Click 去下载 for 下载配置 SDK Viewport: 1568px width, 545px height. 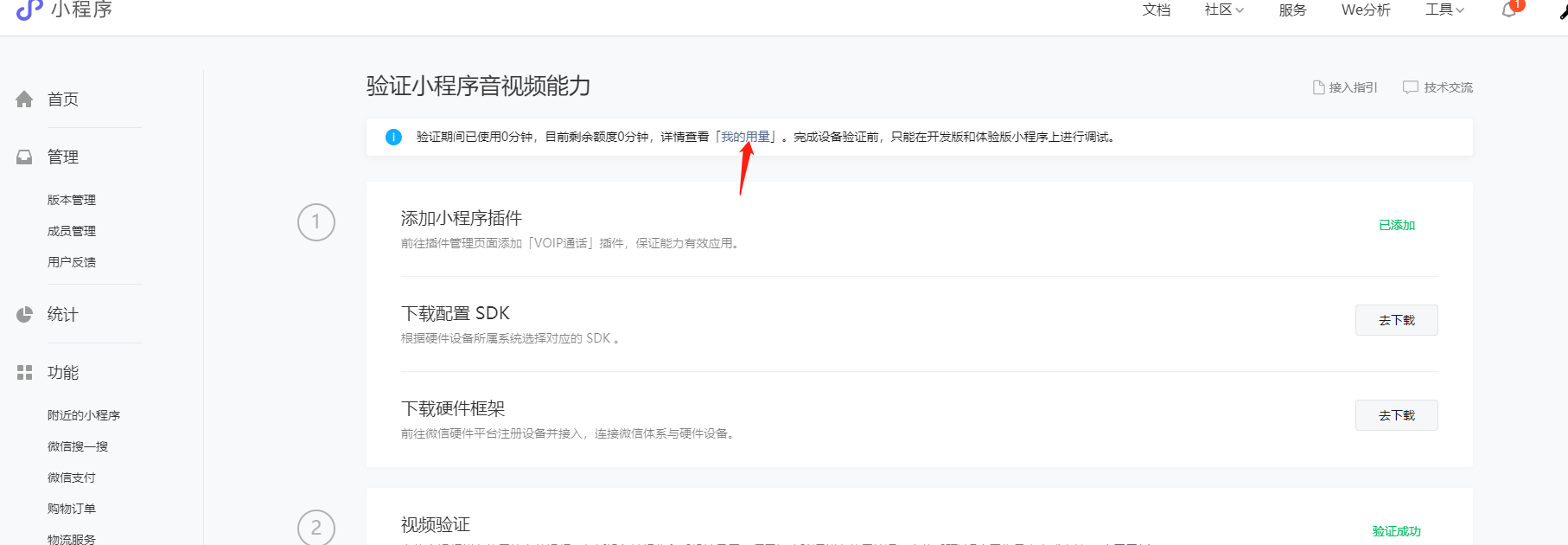[1397, 320]
